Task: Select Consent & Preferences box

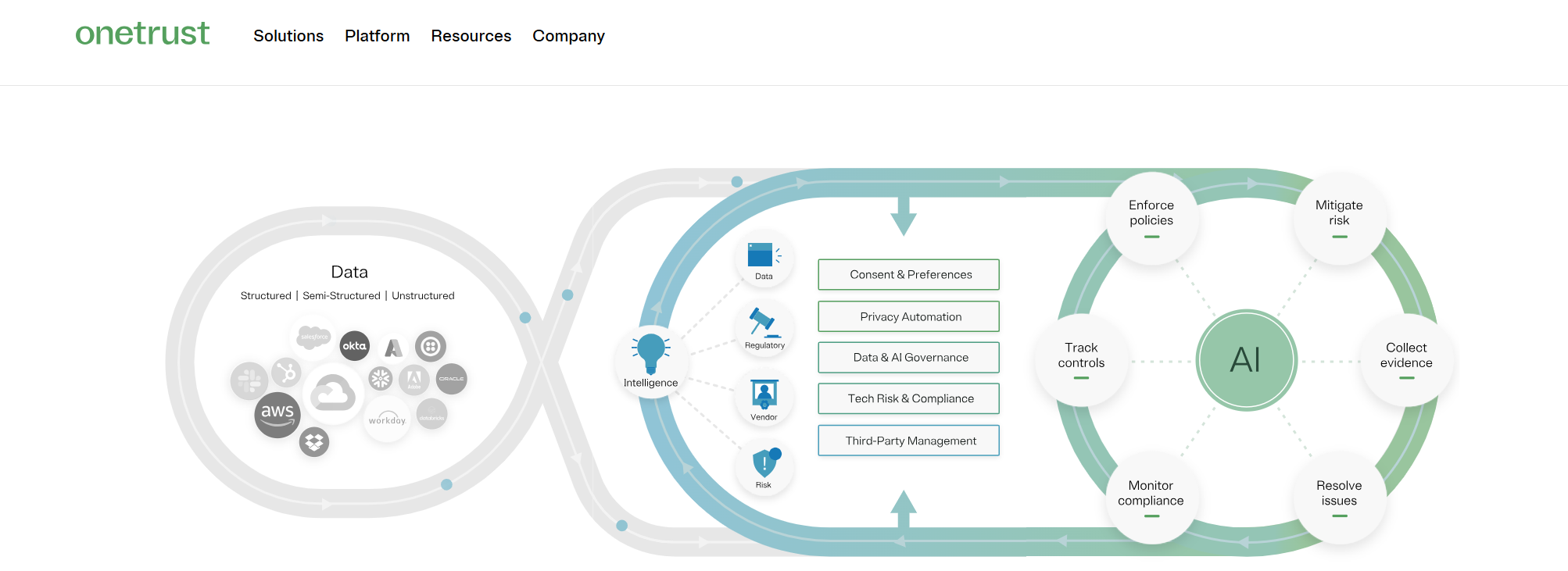Action: (909, 274)
